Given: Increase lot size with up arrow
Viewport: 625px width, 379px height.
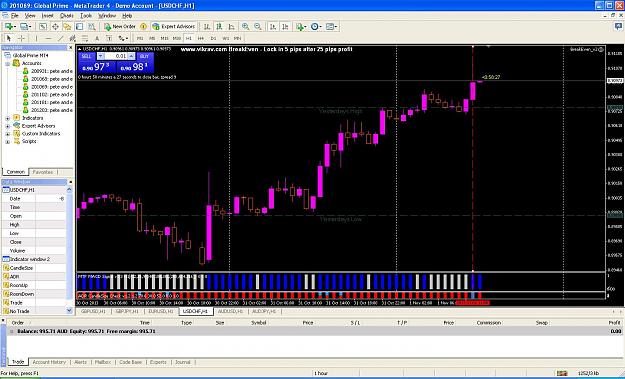Looking at the screenshot, I should (x=132, y=56).
